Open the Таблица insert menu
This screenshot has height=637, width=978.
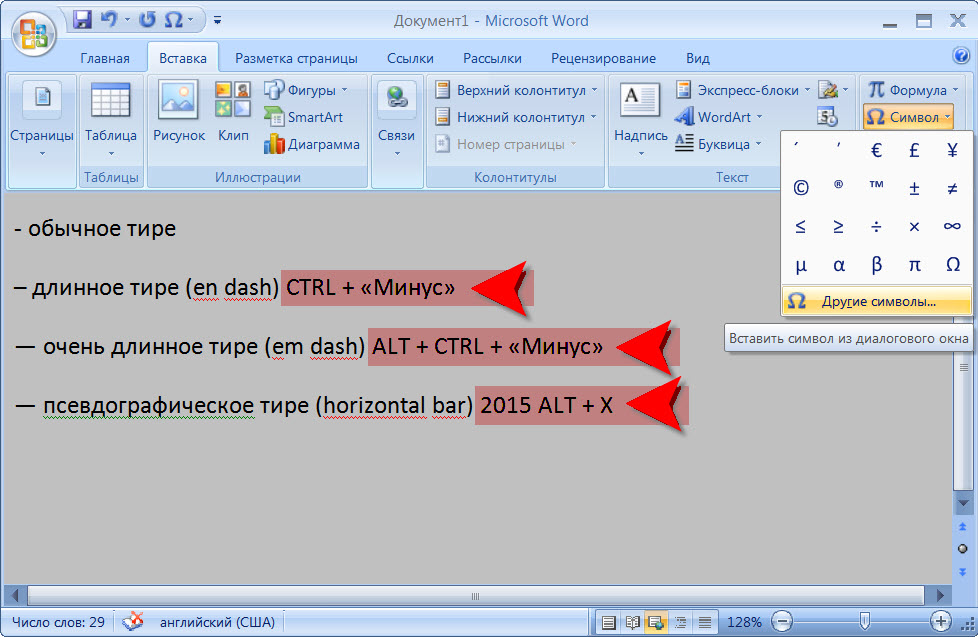[x=110, y=119]
